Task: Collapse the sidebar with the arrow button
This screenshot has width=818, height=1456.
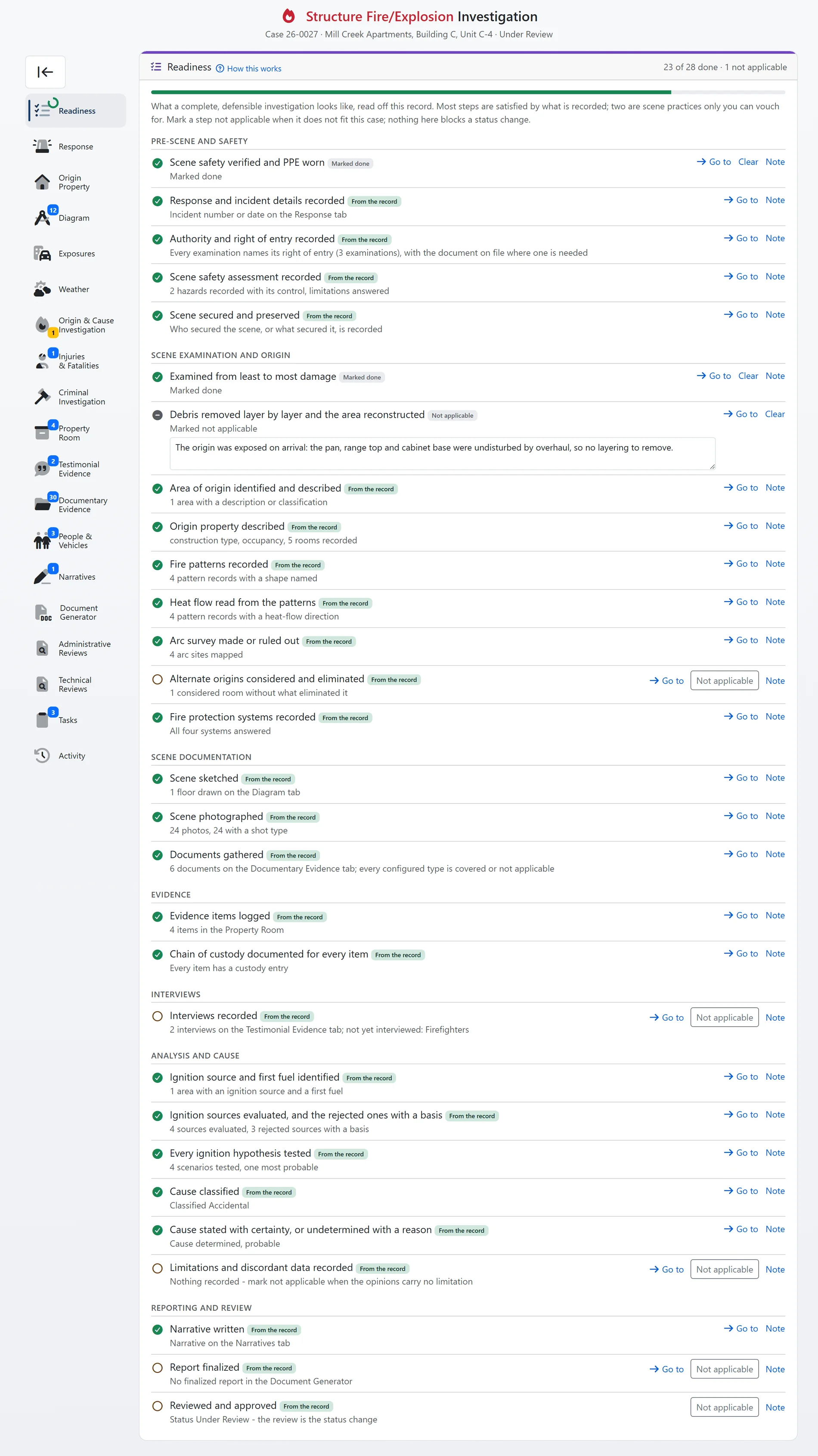Action: click(45, 72)
